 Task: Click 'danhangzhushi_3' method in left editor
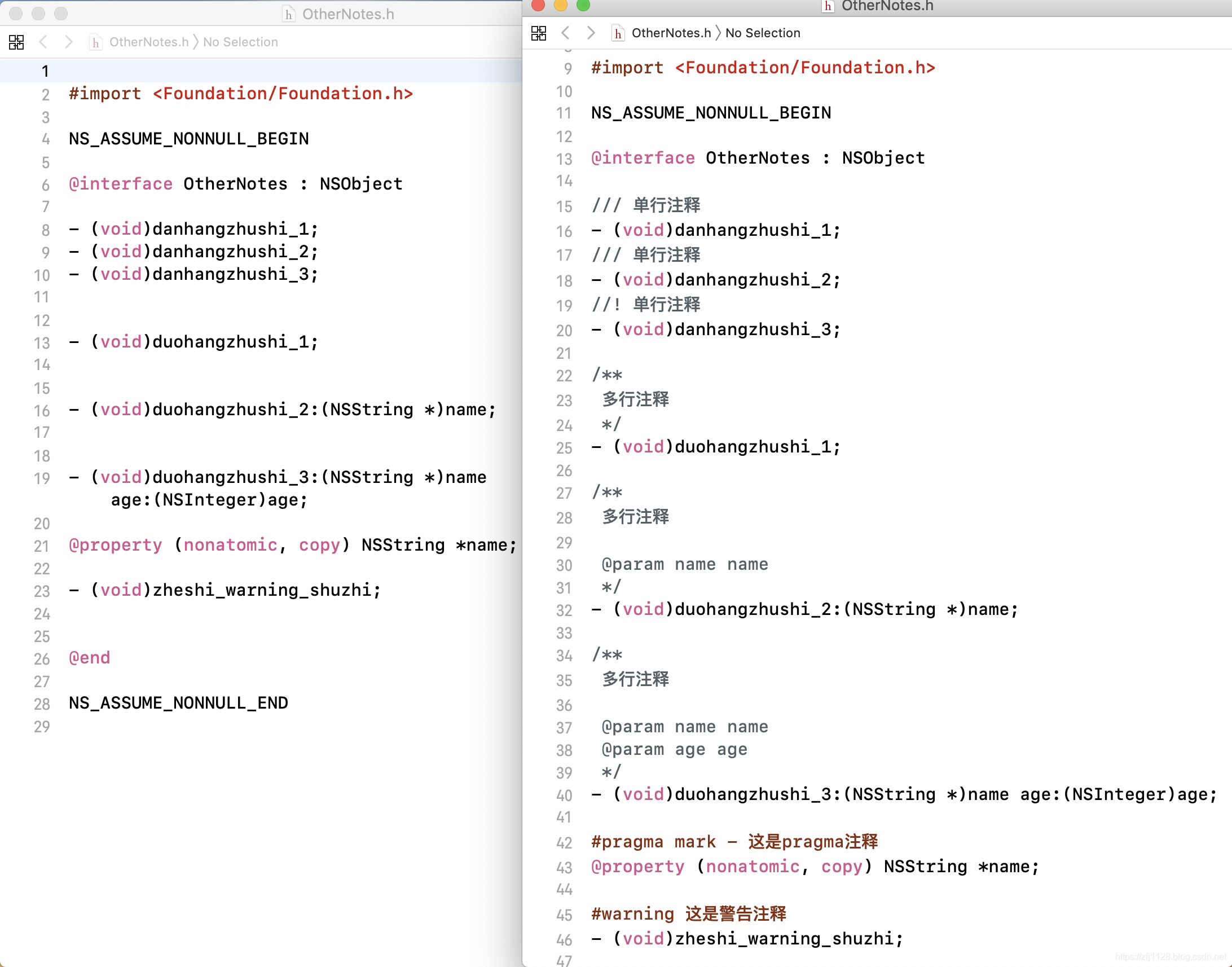coord(193,275)
